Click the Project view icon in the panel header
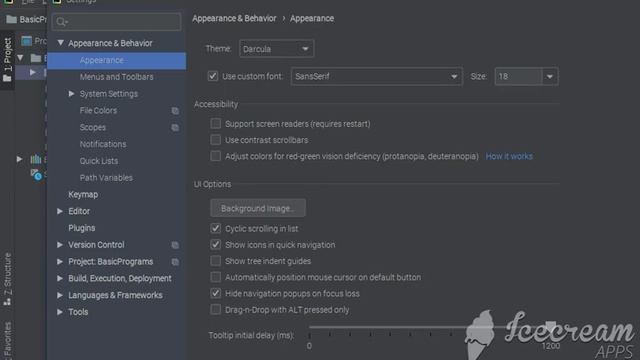 coord(27,41)
